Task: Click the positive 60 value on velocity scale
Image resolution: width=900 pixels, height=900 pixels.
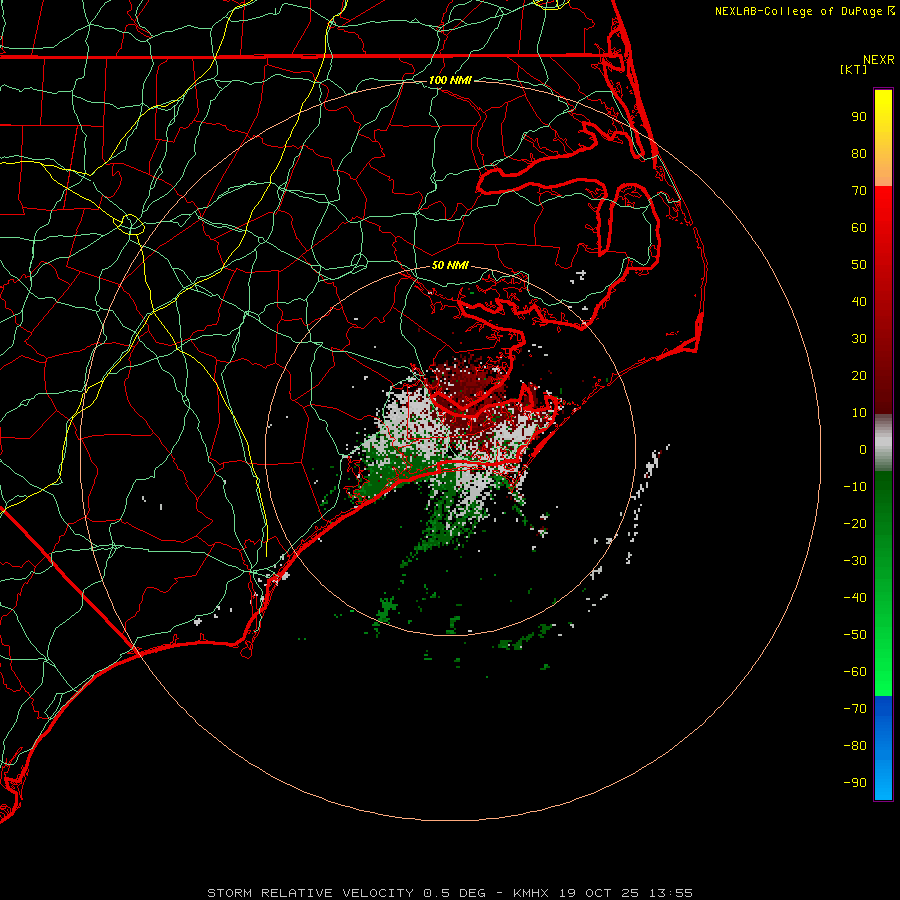Action: pyautogui.click(x=859, y=228)
